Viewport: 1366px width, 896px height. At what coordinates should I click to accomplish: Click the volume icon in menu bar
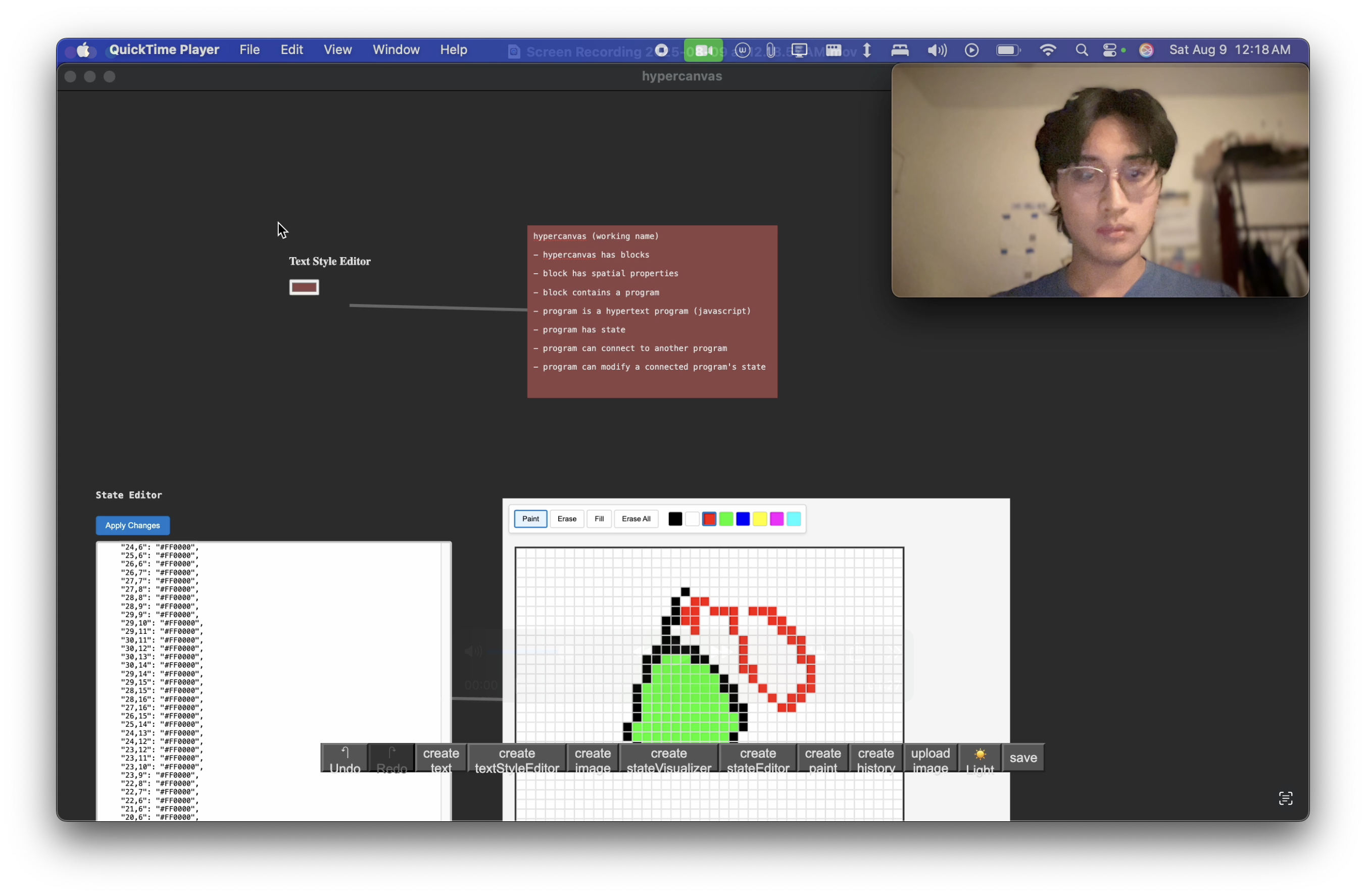pos(936,51)
